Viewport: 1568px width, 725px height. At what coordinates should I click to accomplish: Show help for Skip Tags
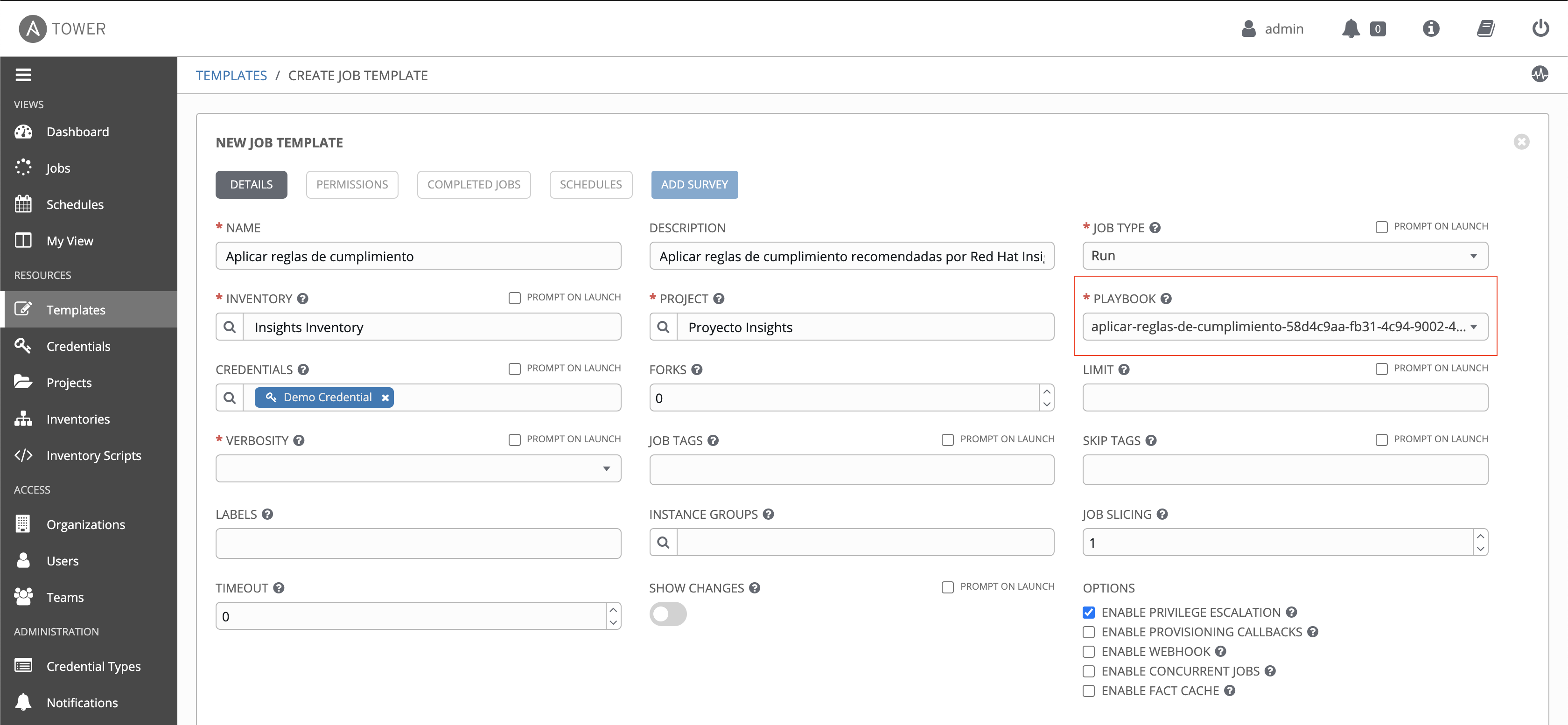(1151, 441)
